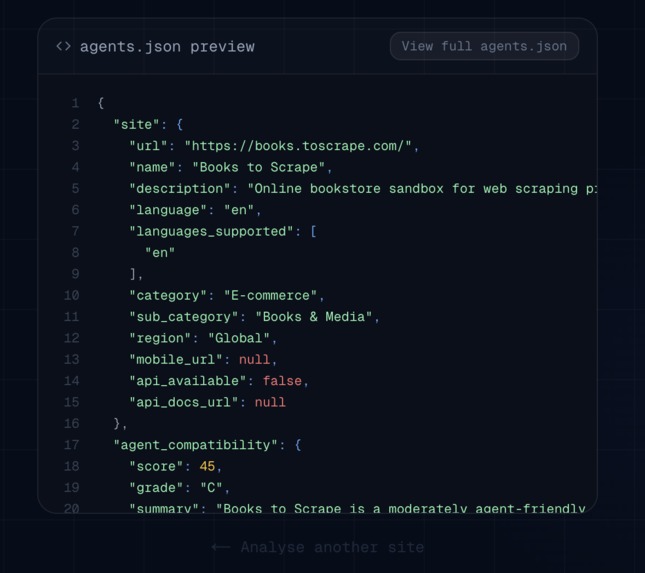The width and height of the screenshot is (645, 573).
Task: Click the "en" array entry on line 8
Action: 160,253
